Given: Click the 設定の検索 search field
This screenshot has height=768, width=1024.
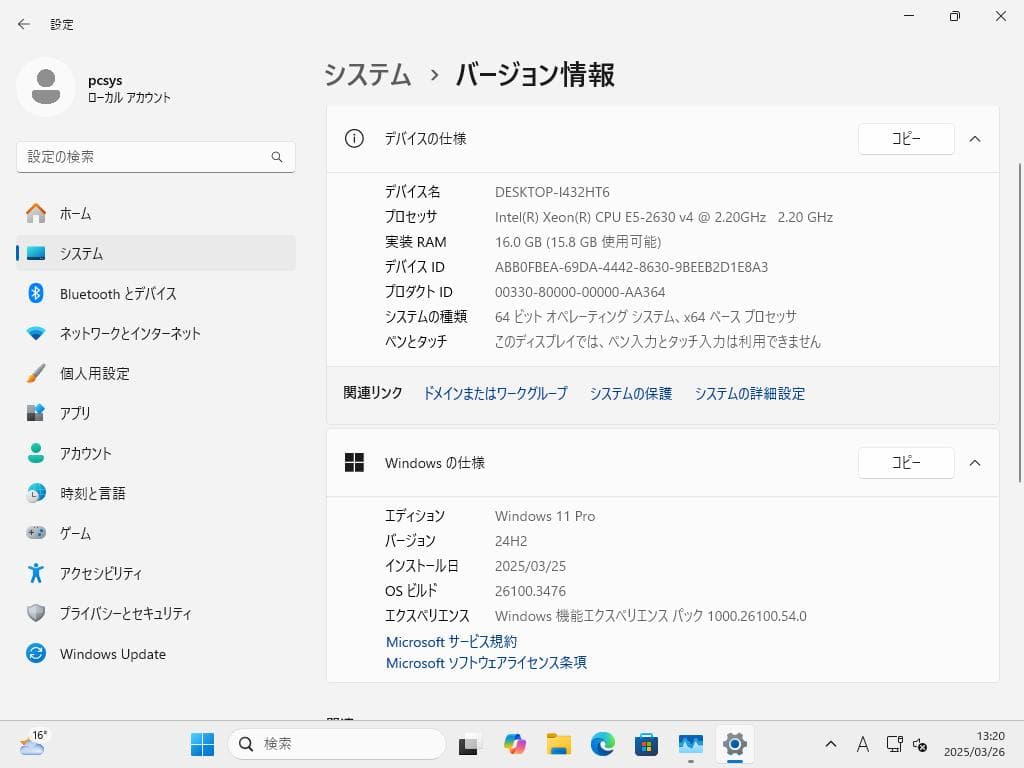Looking at the screenshot, I should pos(155,157).
